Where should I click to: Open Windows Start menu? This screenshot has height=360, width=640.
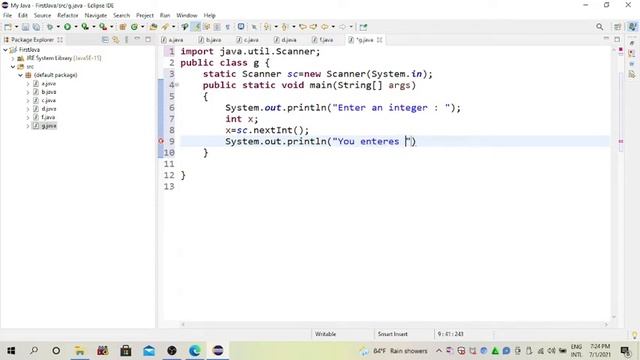click(11, 351)
